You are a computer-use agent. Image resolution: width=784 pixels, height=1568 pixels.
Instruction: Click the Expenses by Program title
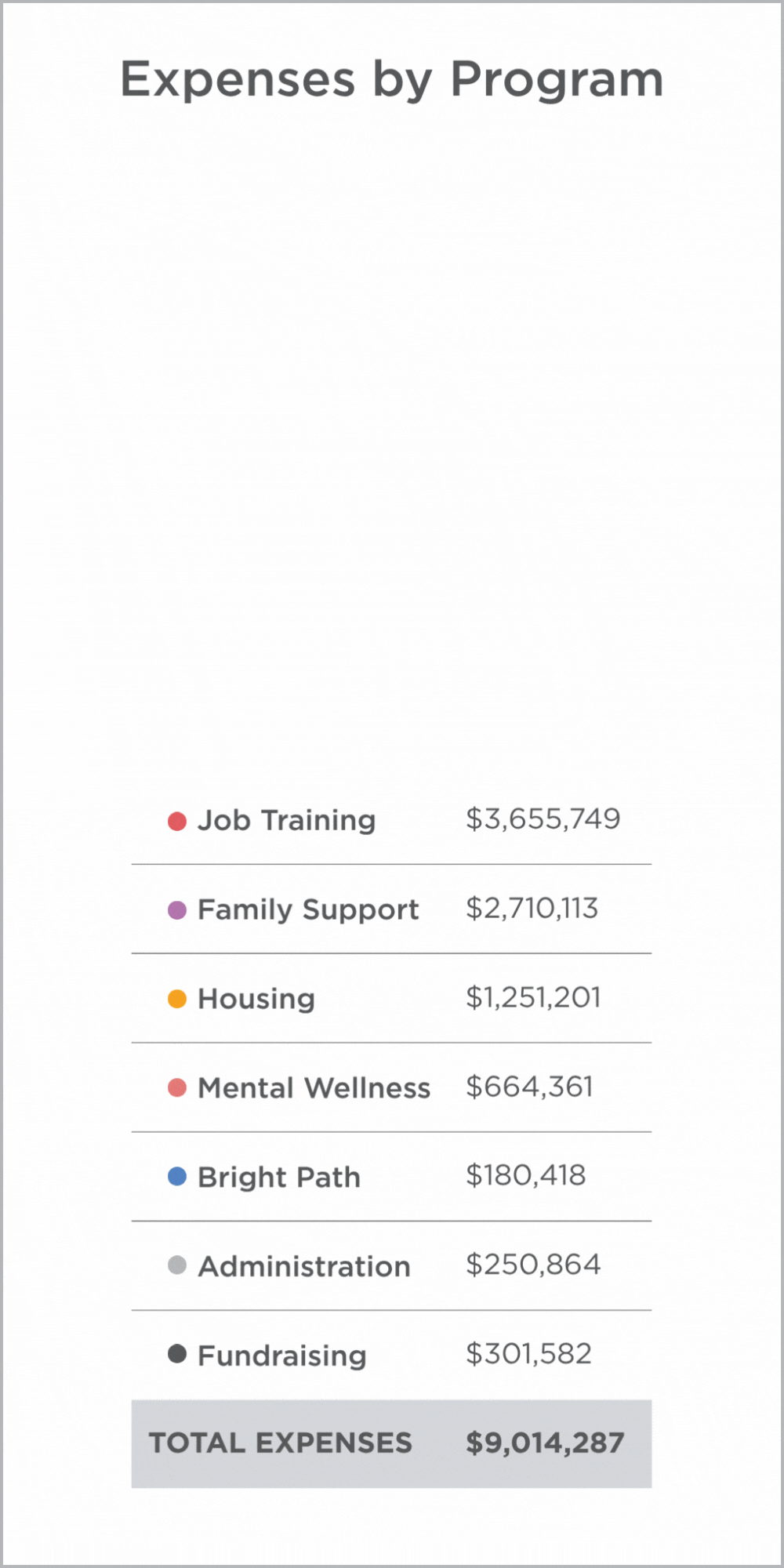392,80
